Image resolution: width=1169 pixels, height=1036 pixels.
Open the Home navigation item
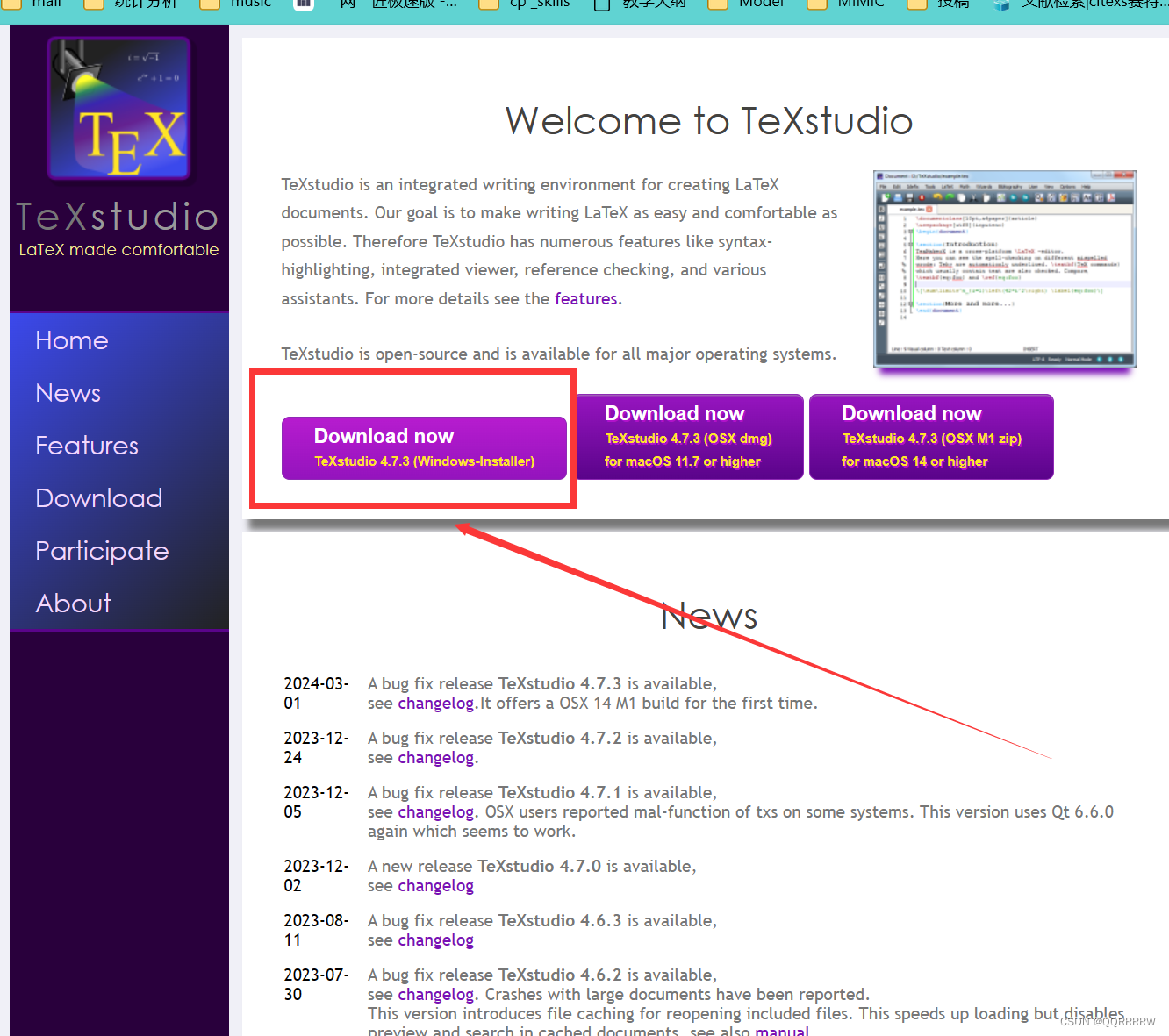(x=72, y=340)
